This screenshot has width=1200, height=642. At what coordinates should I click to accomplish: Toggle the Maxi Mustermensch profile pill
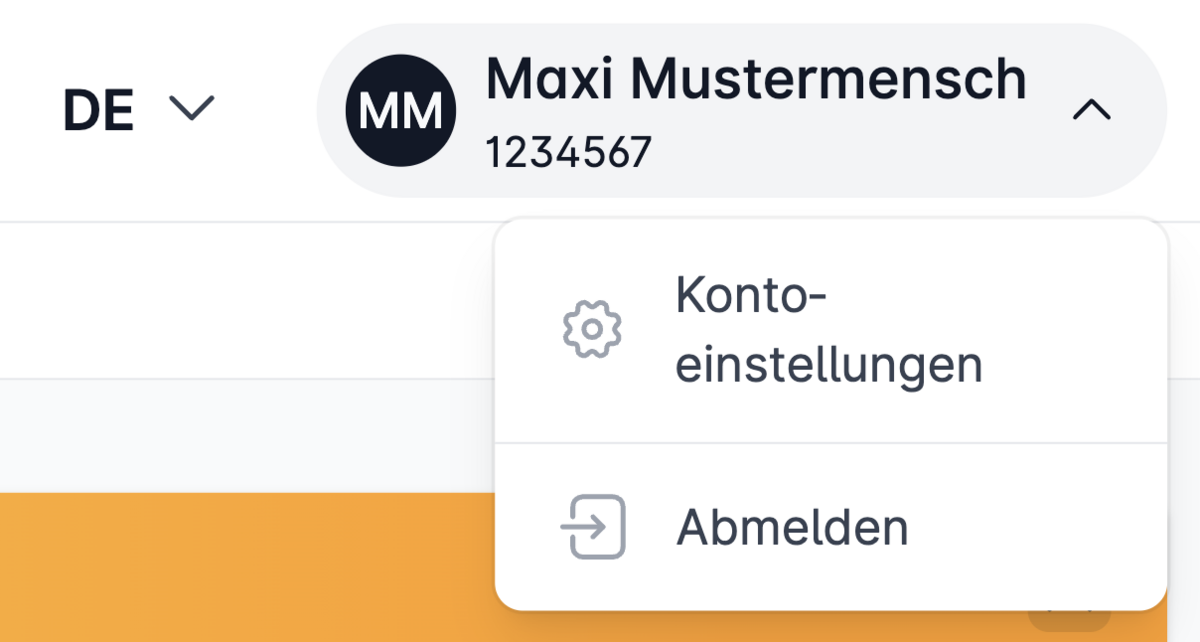tap(741, 110)
